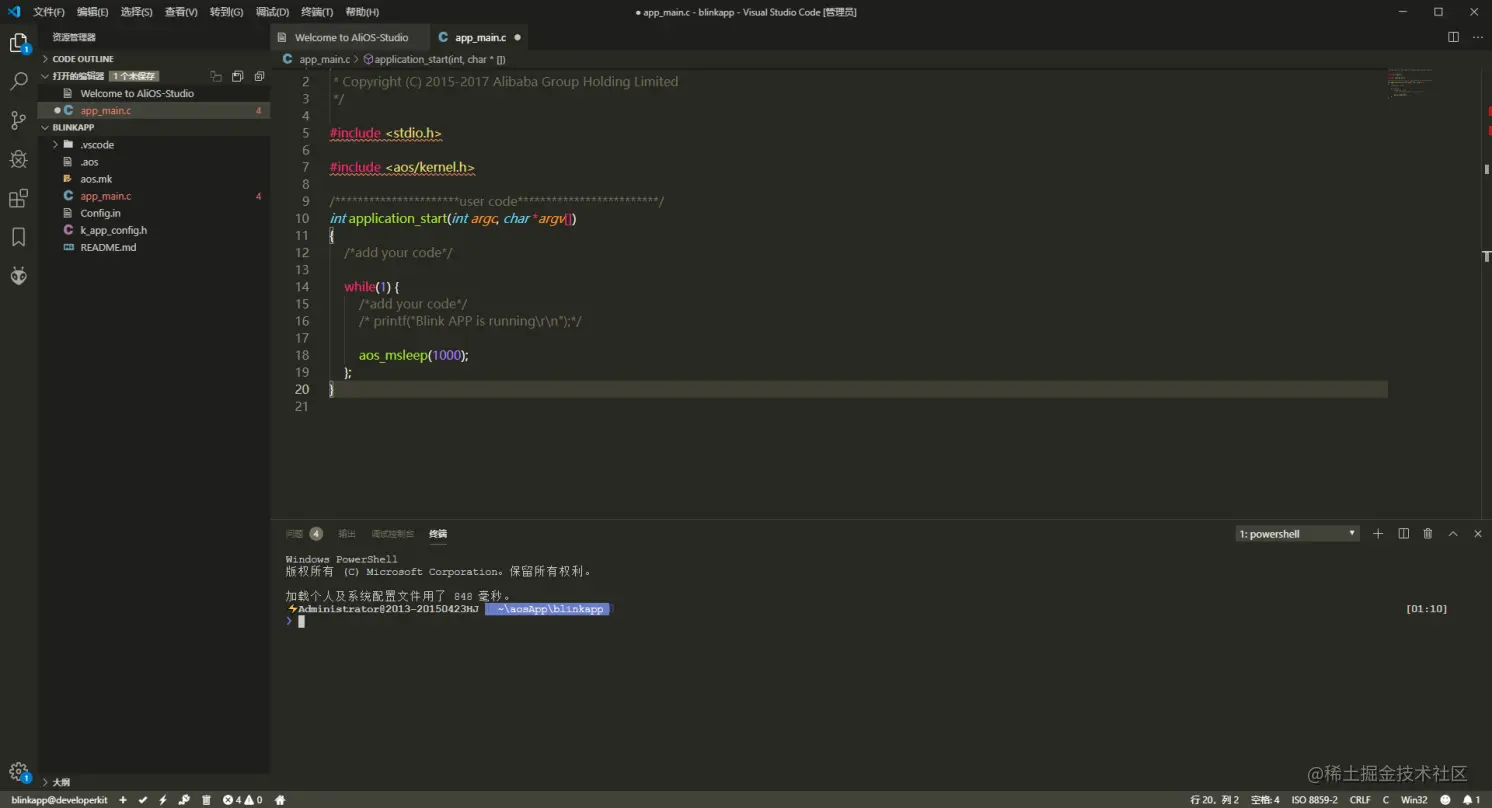Open the PlatformIO alien icon view
1492x808 pixels.
(18, 276)
